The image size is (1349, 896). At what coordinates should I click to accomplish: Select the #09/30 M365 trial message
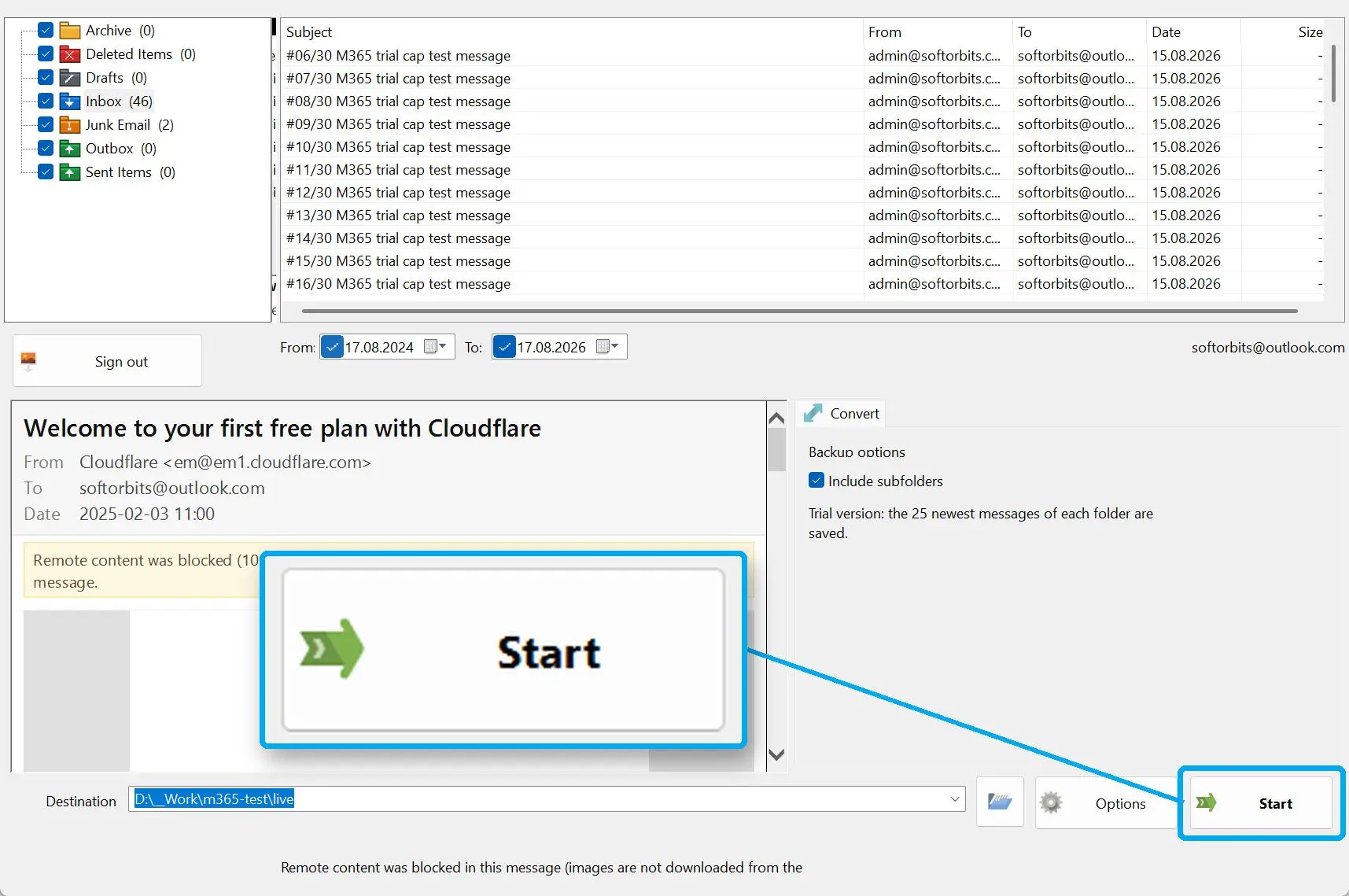(x=802, y=124)
